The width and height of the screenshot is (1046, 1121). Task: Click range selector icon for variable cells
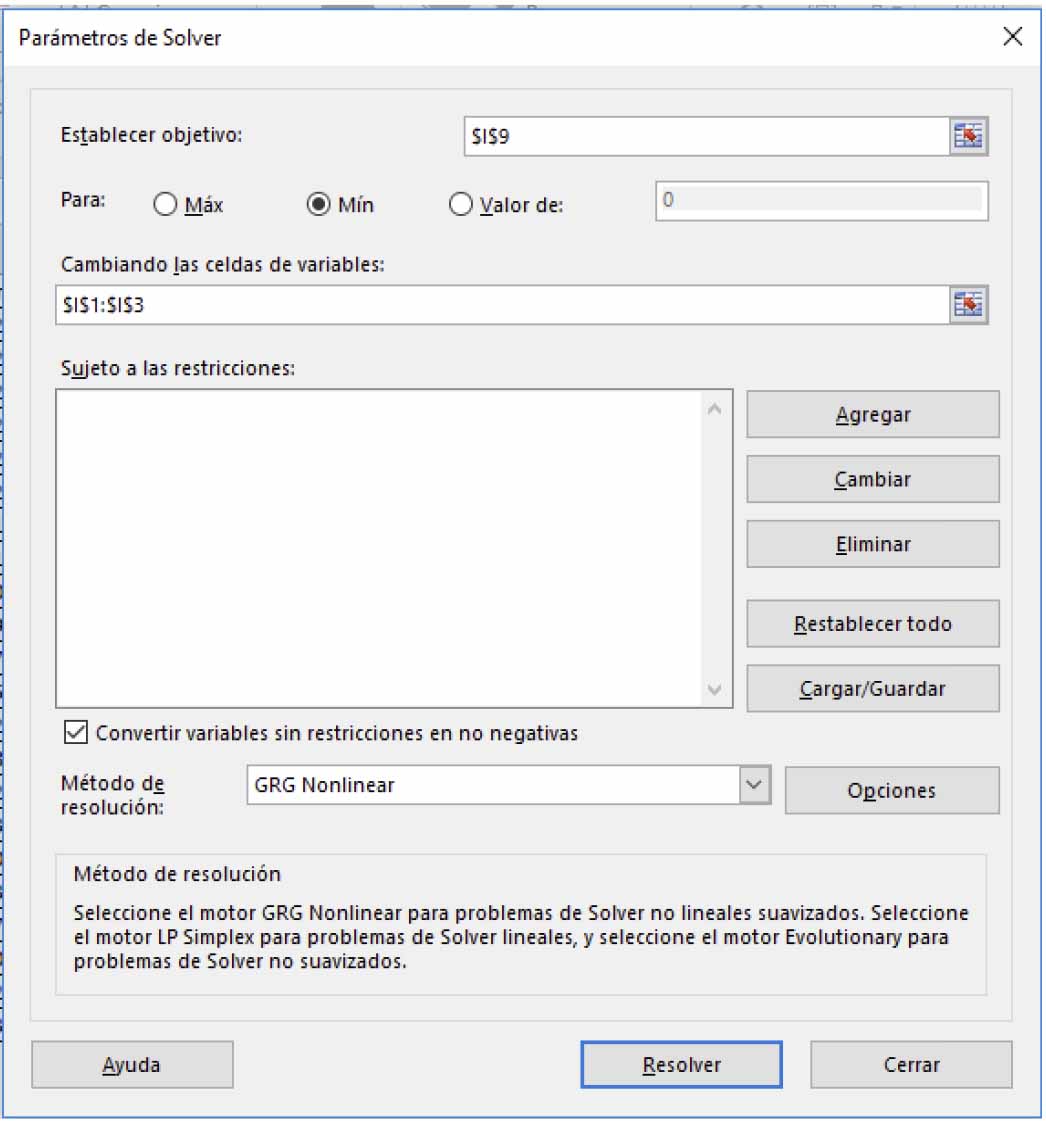click(967, 305)
